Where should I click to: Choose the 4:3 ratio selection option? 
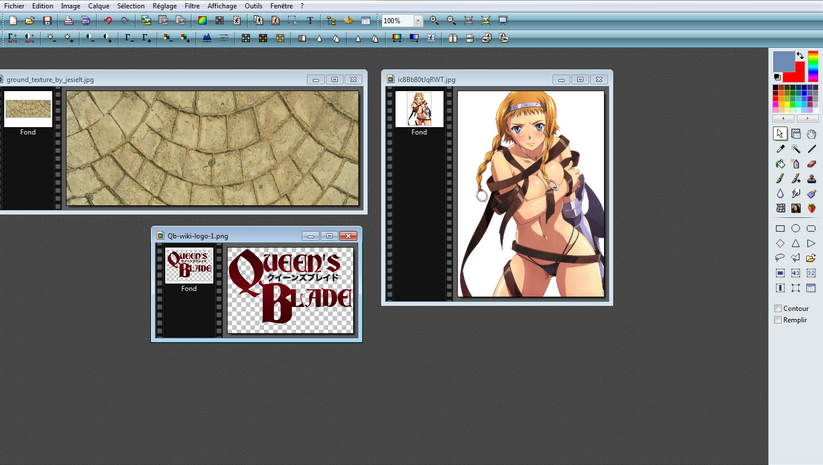click(x=796, y=273)
